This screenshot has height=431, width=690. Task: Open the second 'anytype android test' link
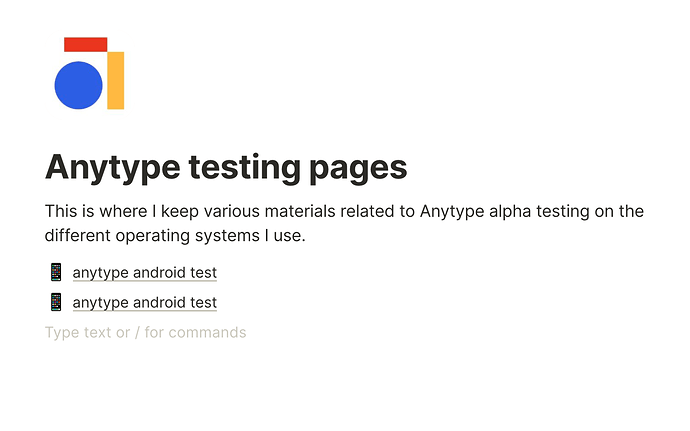(x=145, y=303)
